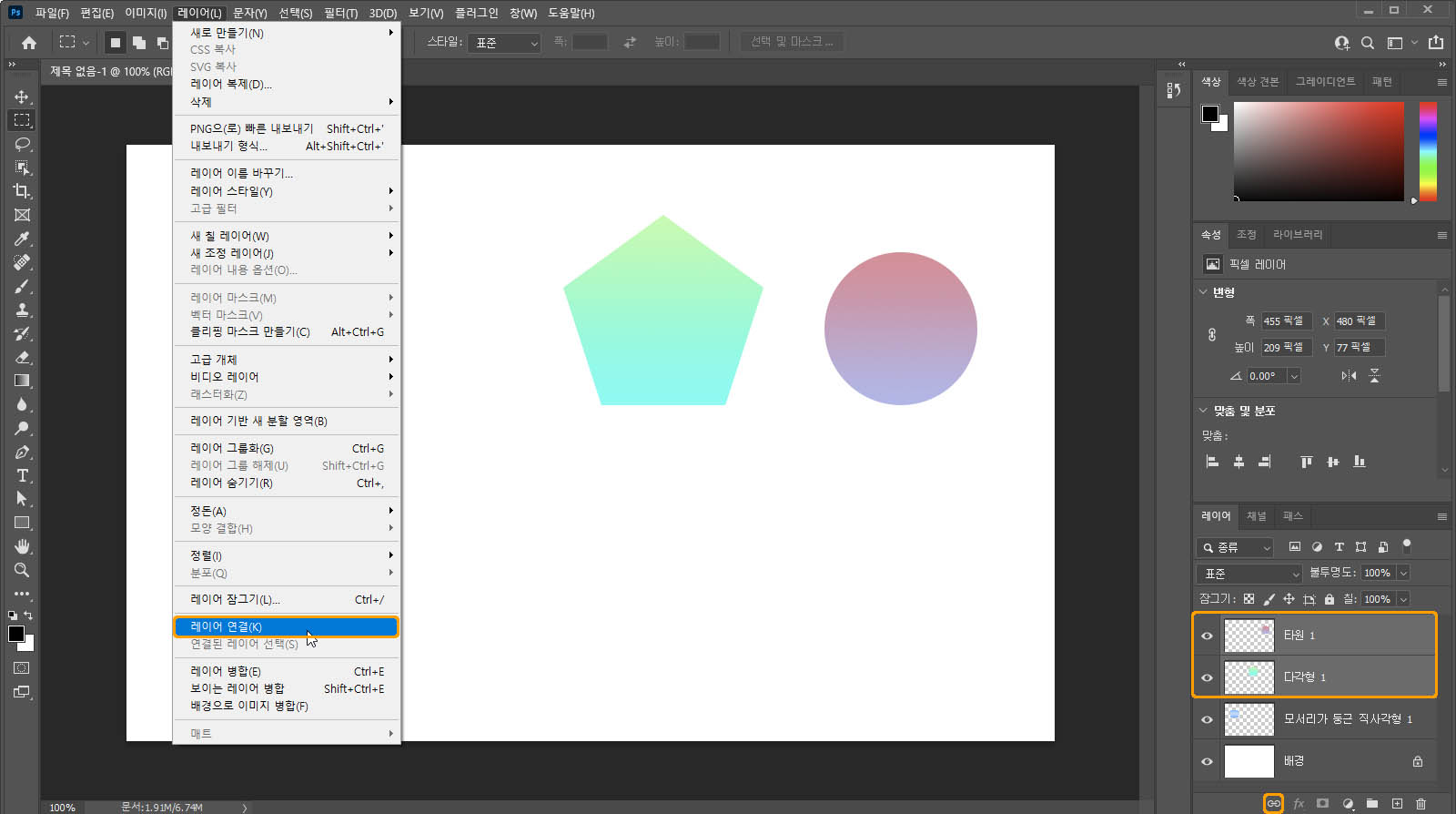Select the Brush tool
Image resolution: width=1456 pixels, height=814 pixels.
point(22,286)
